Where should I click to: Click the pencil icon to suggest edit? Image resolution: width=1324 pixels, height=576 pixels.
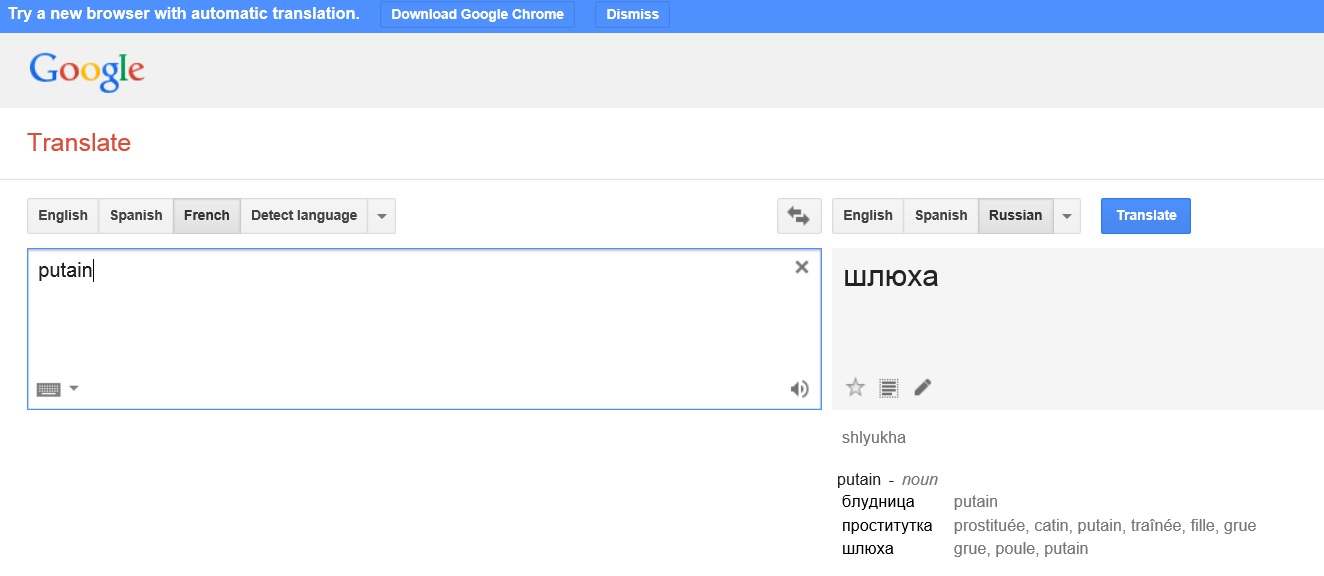coord(923,387)
